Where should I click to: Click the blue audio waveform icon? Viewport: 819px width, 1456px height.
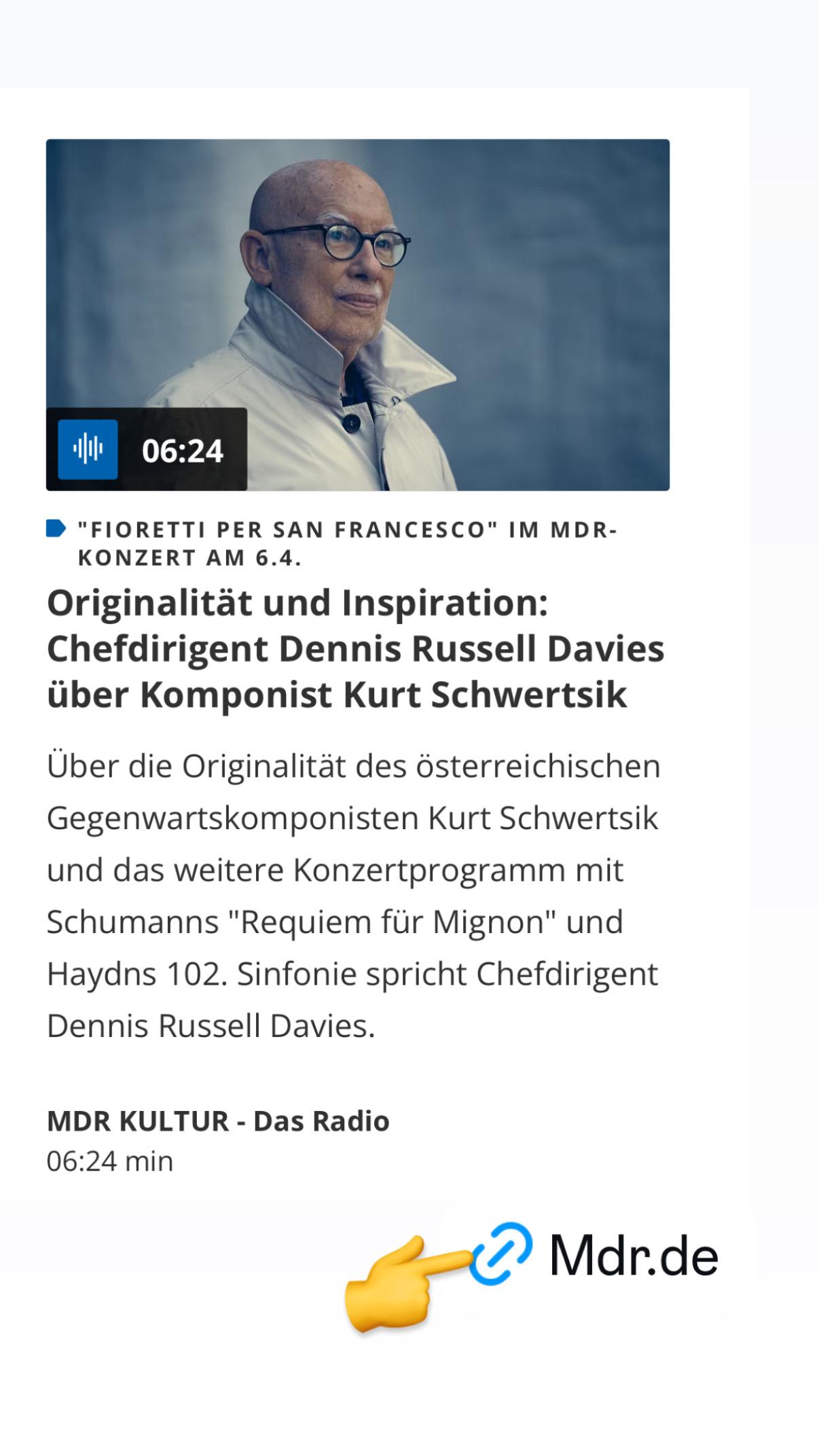(x=88, y=450)
